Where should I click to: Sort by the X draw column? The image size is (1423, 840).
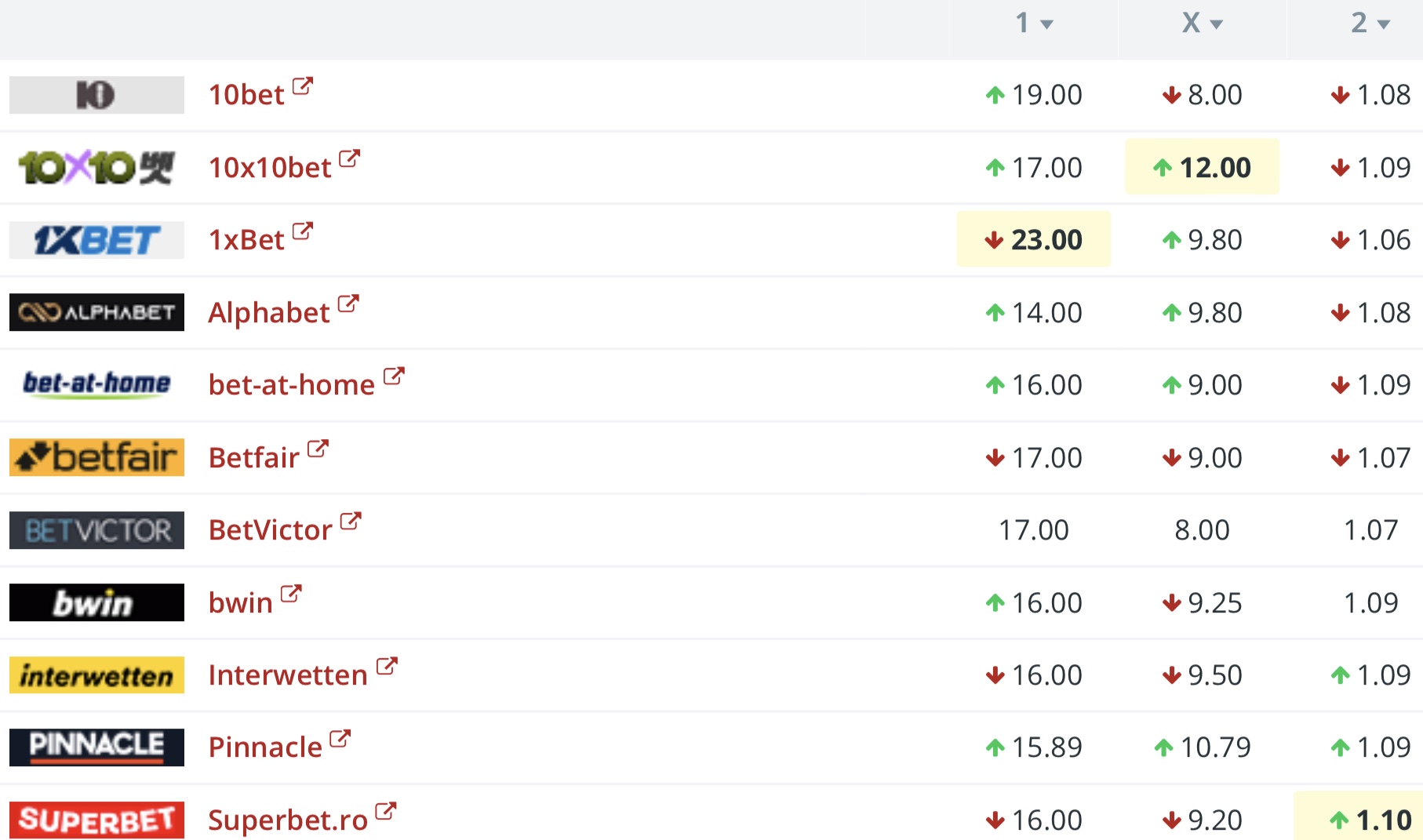click(x=1202, y=23)
